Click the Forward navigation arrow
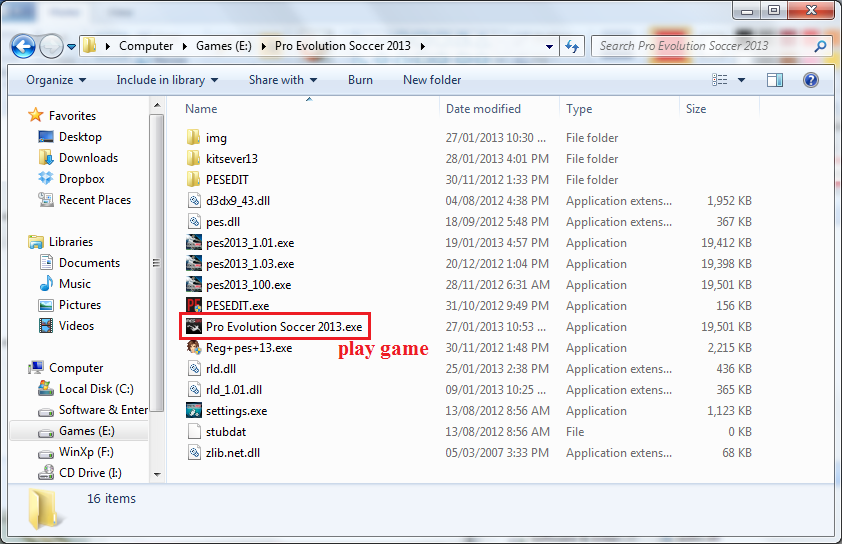This screenshot has width=842, height=544. 52,47
